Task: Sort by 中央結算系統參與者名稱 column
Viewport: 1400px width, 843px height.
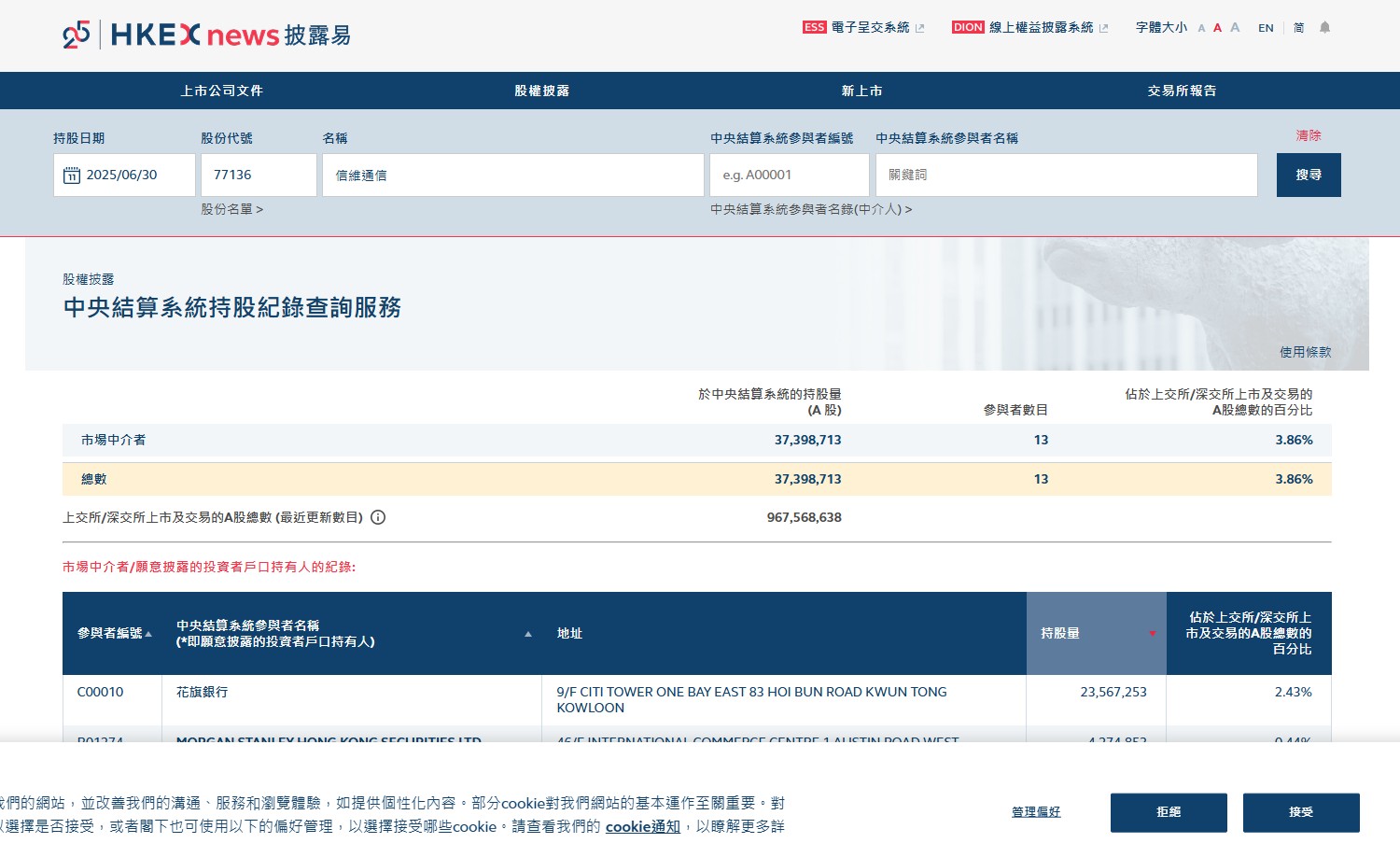Action: coord(352,633)
